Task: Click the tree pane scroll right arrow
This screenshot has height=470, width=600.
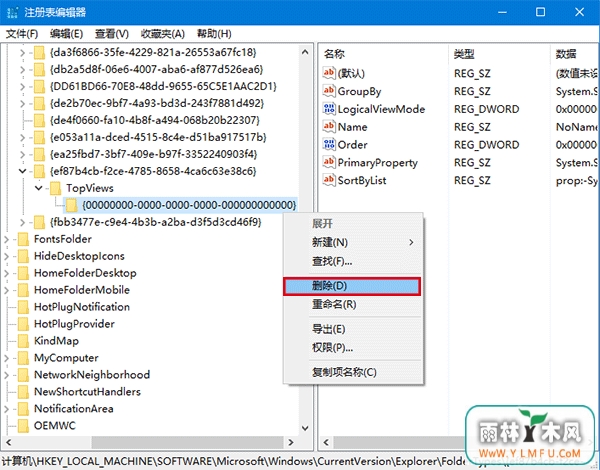Action: (x=290, y=442)
